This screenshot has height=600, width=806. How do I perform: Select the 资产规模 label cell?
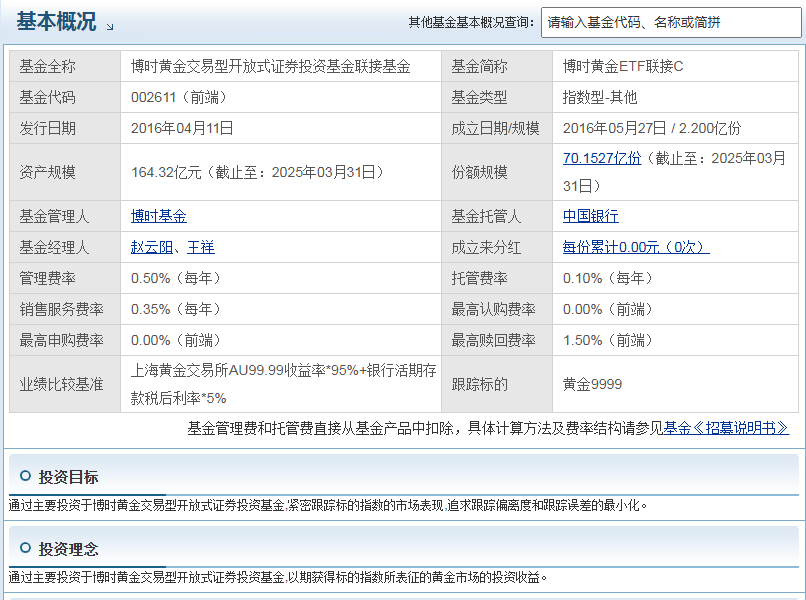[65, 172]
